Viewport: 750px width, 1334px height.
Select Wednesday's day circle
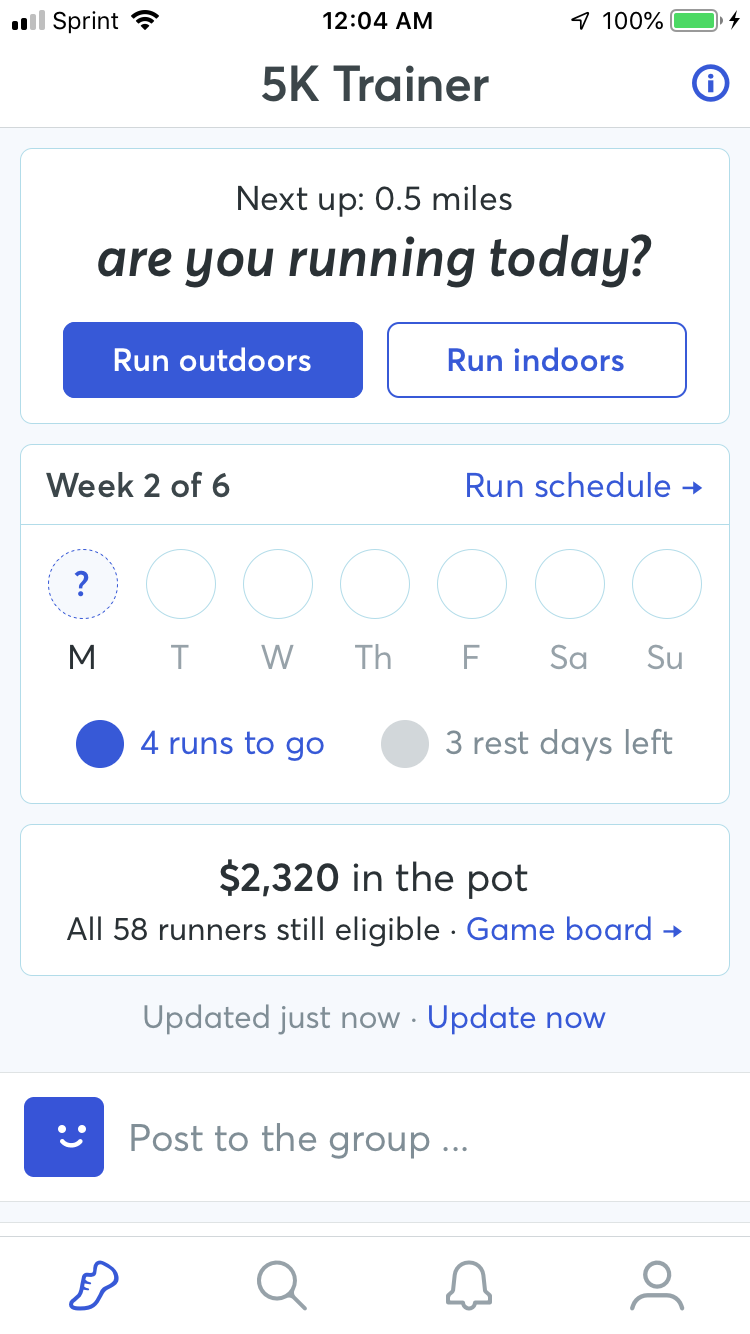click(278, 584)
